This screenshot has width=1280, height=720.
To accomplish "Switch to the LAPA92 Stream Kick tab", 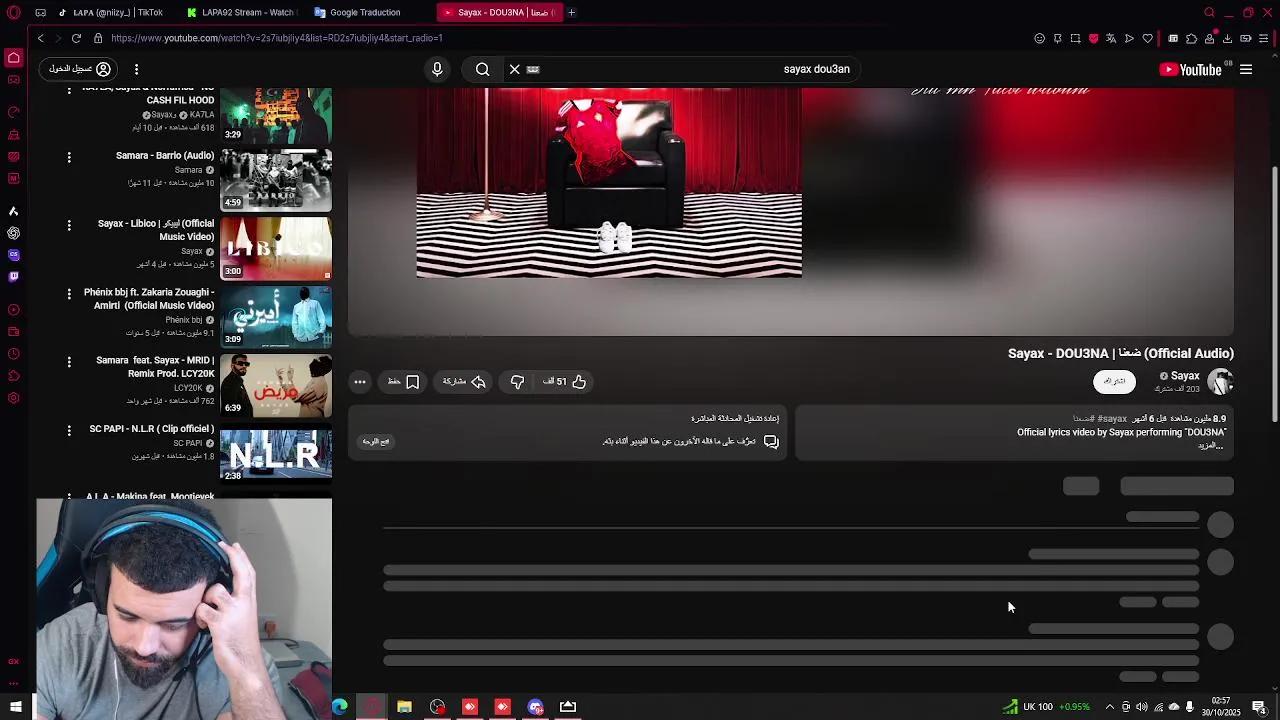I will point(240,12).
